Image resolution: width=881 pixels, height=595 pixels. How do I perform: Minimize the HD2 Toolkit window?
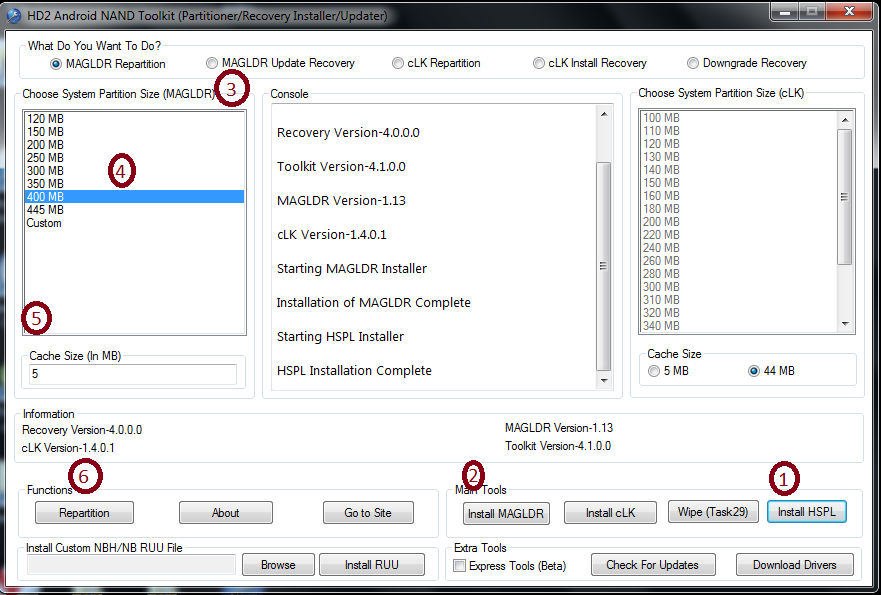[x=785, y=12]
